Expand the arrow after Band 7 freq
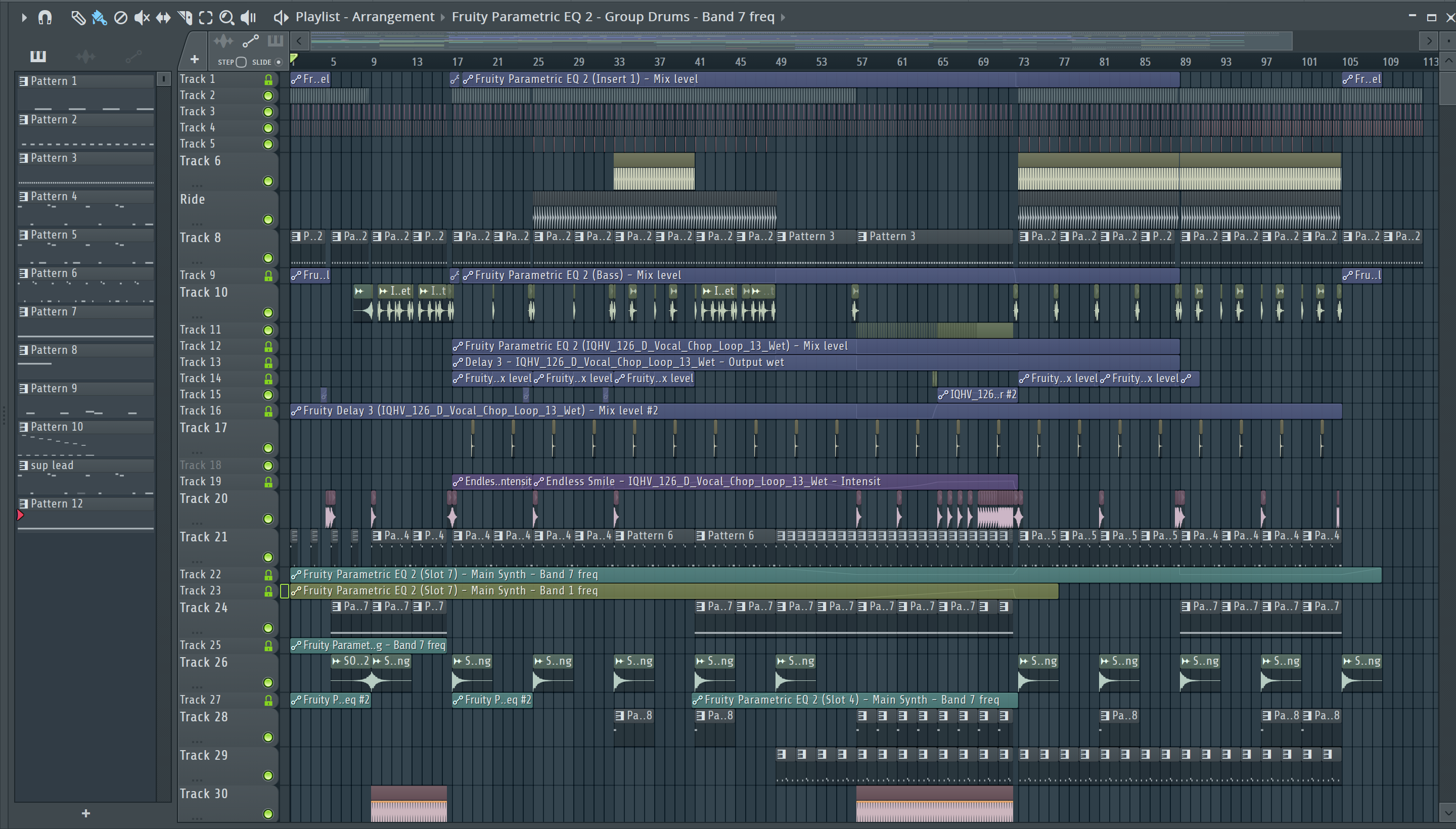 pyautogui.click(x=784, y=17)
